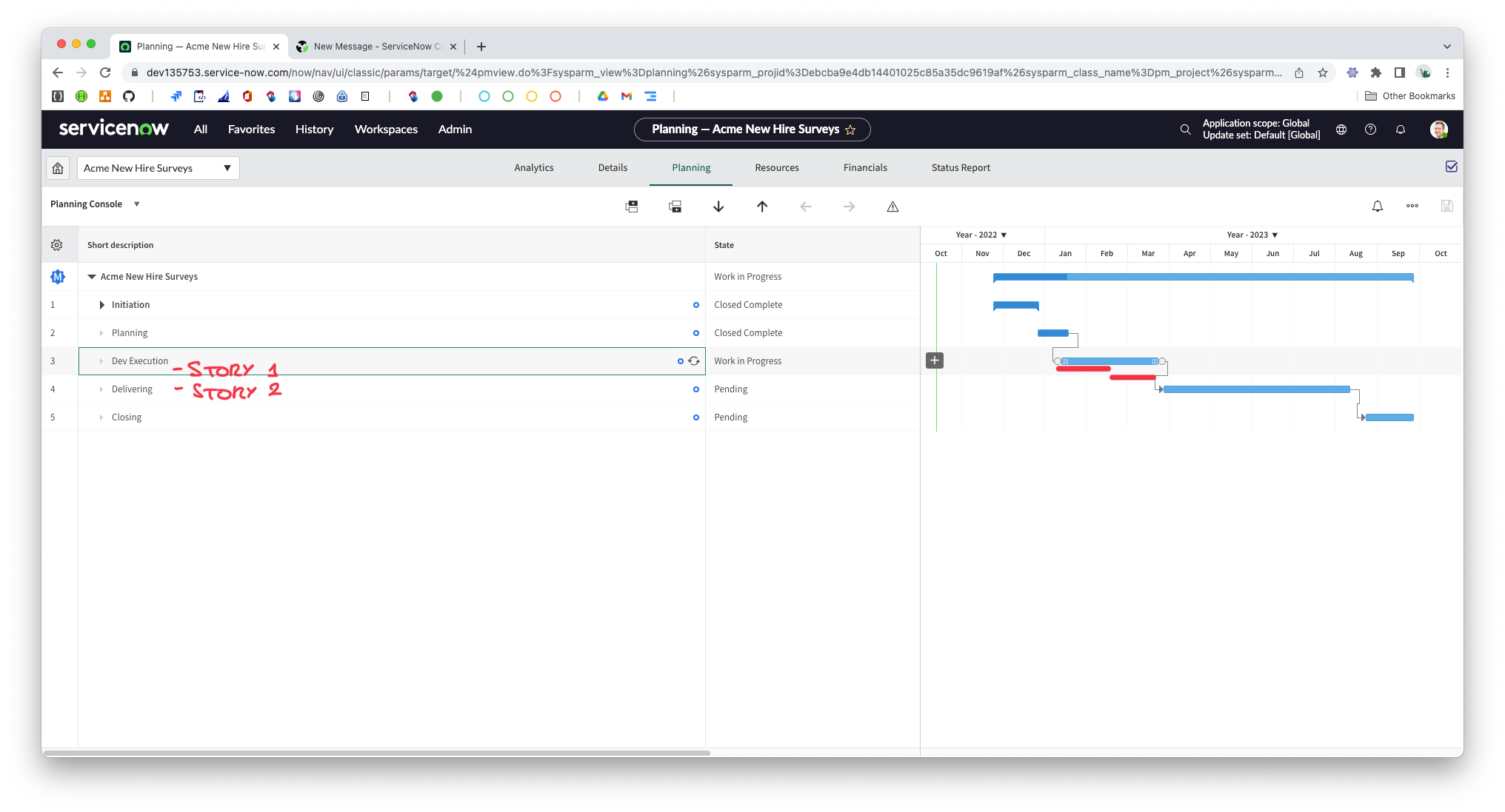Expand the Planning task row arrow

coord(101,333)
